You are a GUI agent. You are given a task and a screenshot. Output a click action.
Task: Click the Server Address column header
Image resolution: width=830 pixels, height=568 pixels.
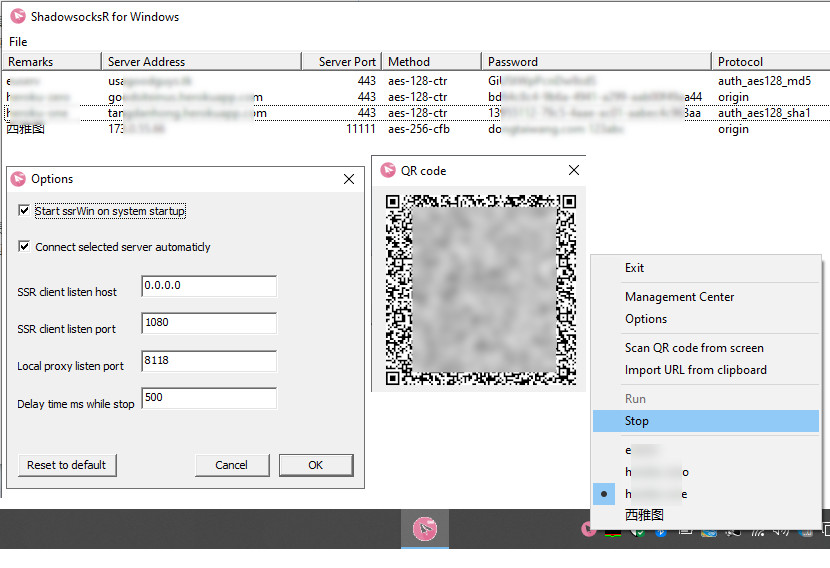tap(201, 62)
